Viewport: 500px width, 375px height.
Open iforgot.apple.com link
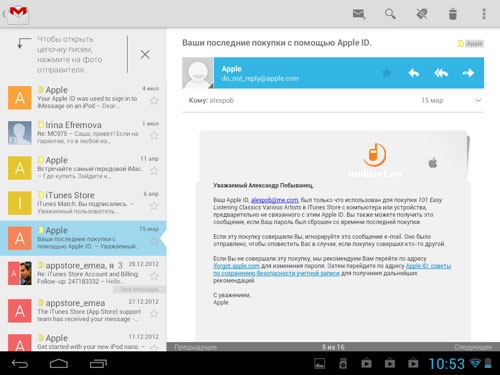[236, 266]
